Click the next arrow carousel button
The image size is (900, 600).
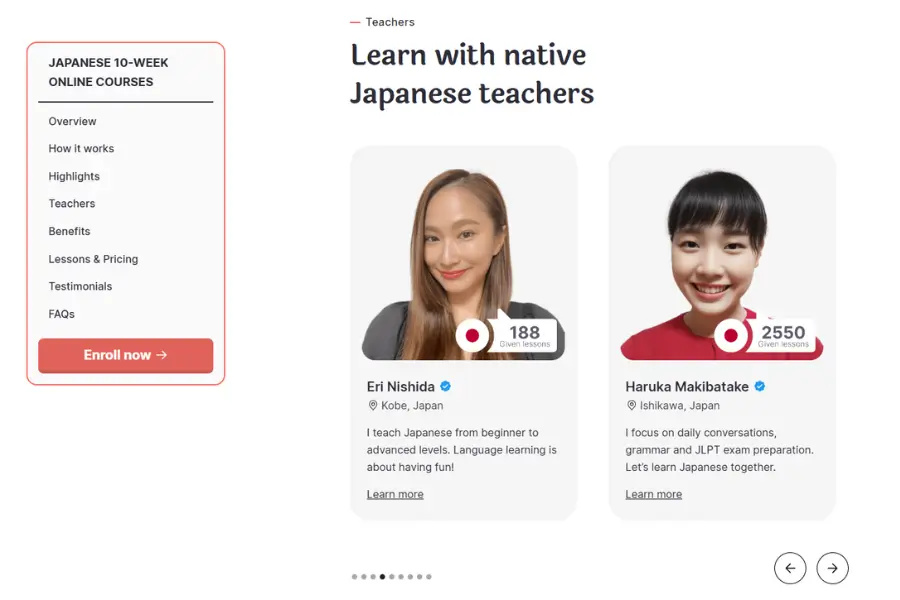click(832, 568)
